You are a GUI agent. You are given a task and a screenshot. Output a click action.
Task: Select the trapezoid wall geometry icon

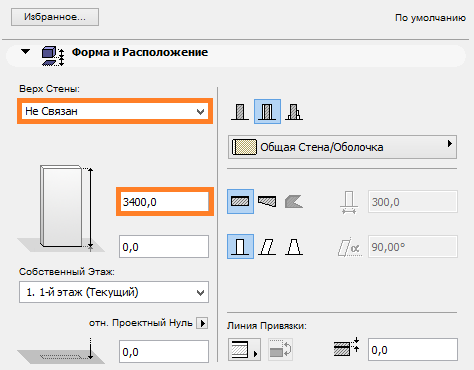coord(267,201)
